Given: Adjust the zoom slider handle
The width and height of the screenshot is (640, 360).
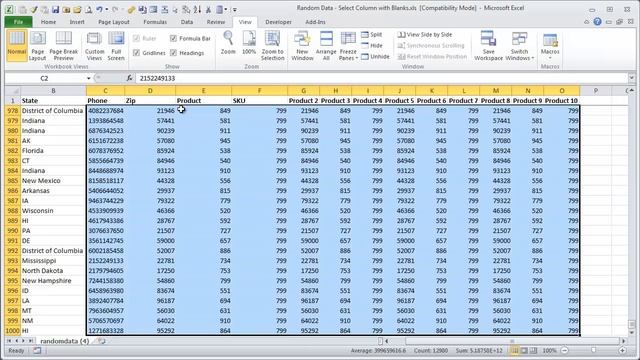Looking at the screenshot, I should [x=593, y=351].
